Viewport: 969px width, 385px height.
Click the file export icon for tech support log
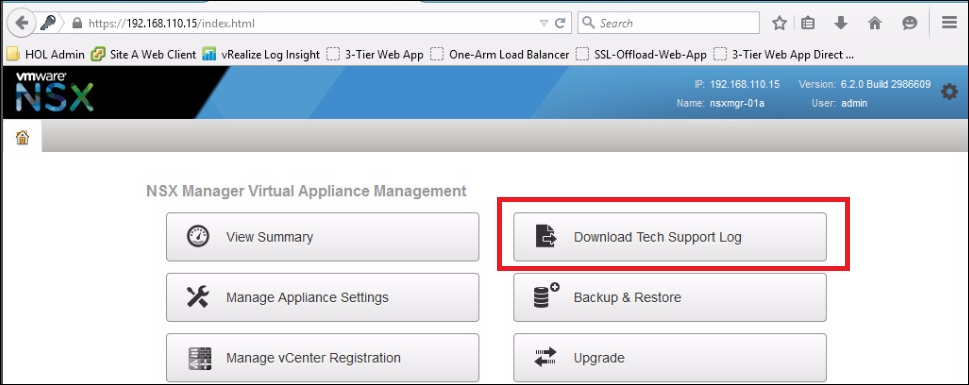point(546,237)
